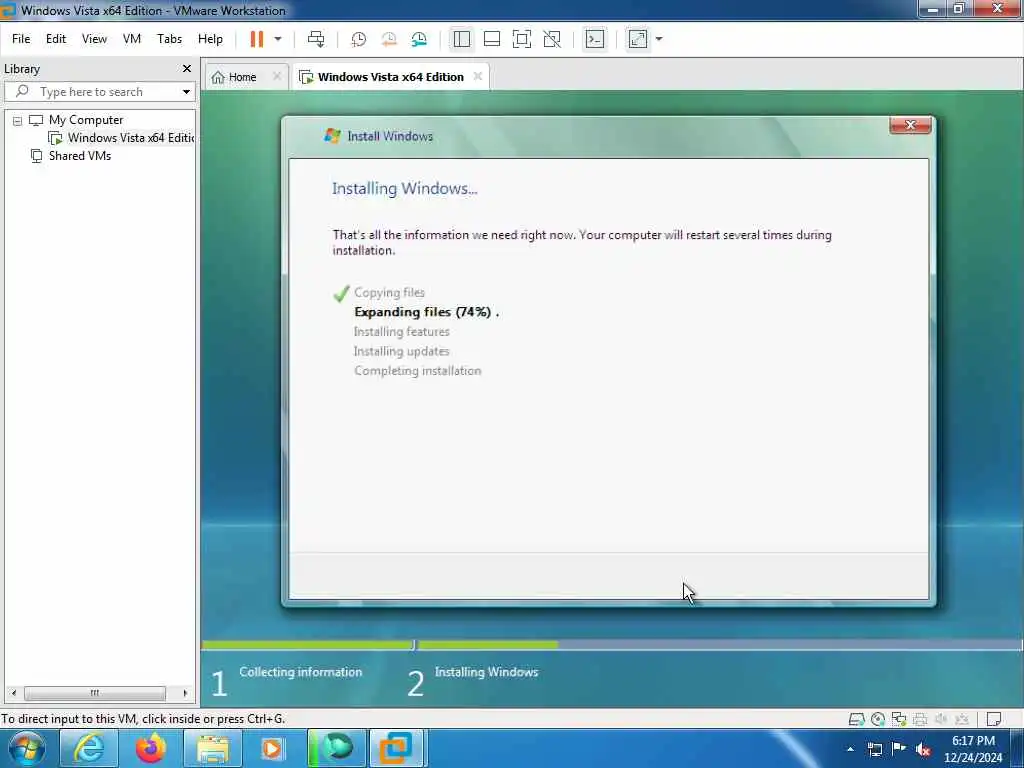This screenshot has width=1024, height=768.
Task: Revert VM to previous snapshot icon
Action: [389, 39]
